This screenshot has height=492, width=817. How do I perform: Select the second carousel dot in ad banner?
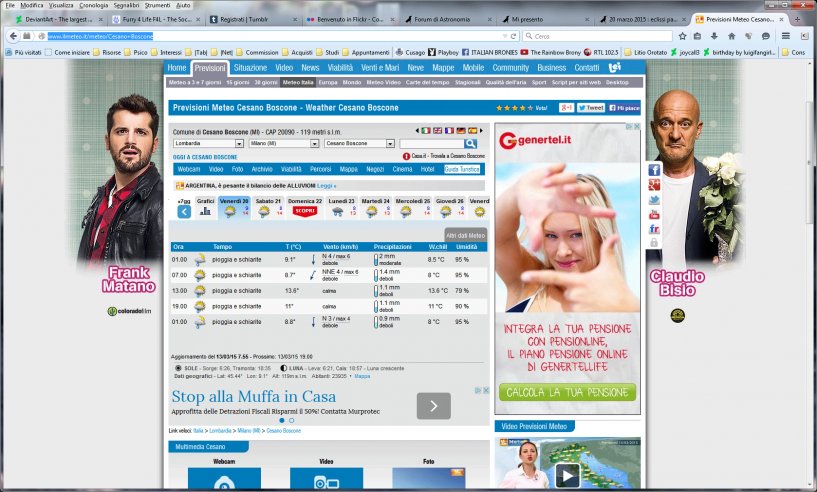pyautogui.click(x=292, y=420)
